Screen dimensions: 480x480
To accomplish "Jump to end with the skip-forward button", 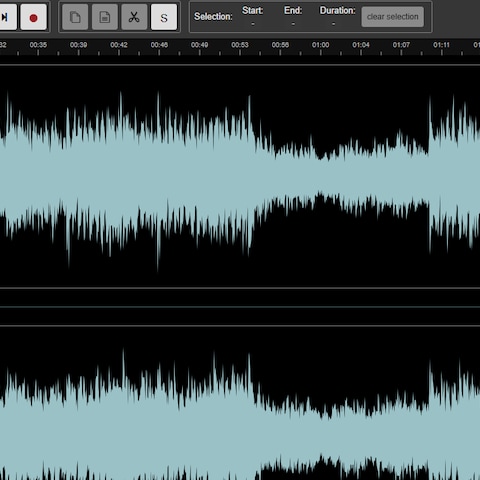I will click(x=7, y=17).
